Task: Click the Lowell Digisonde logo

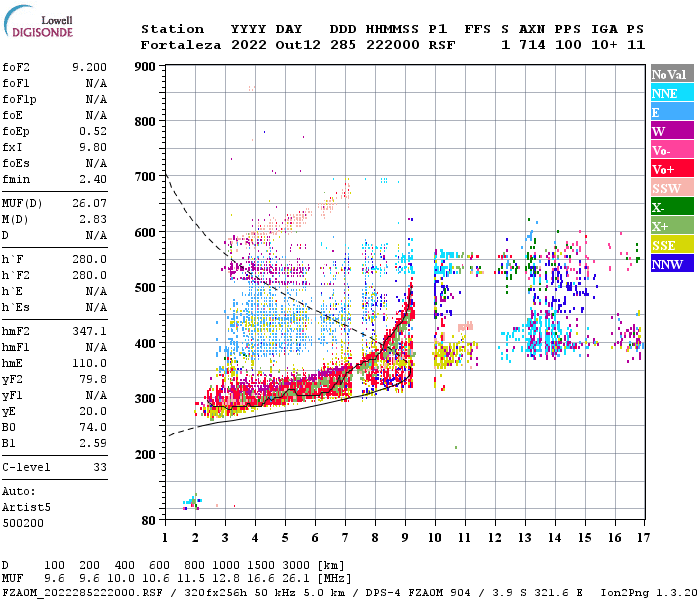Action: [38, 22]
